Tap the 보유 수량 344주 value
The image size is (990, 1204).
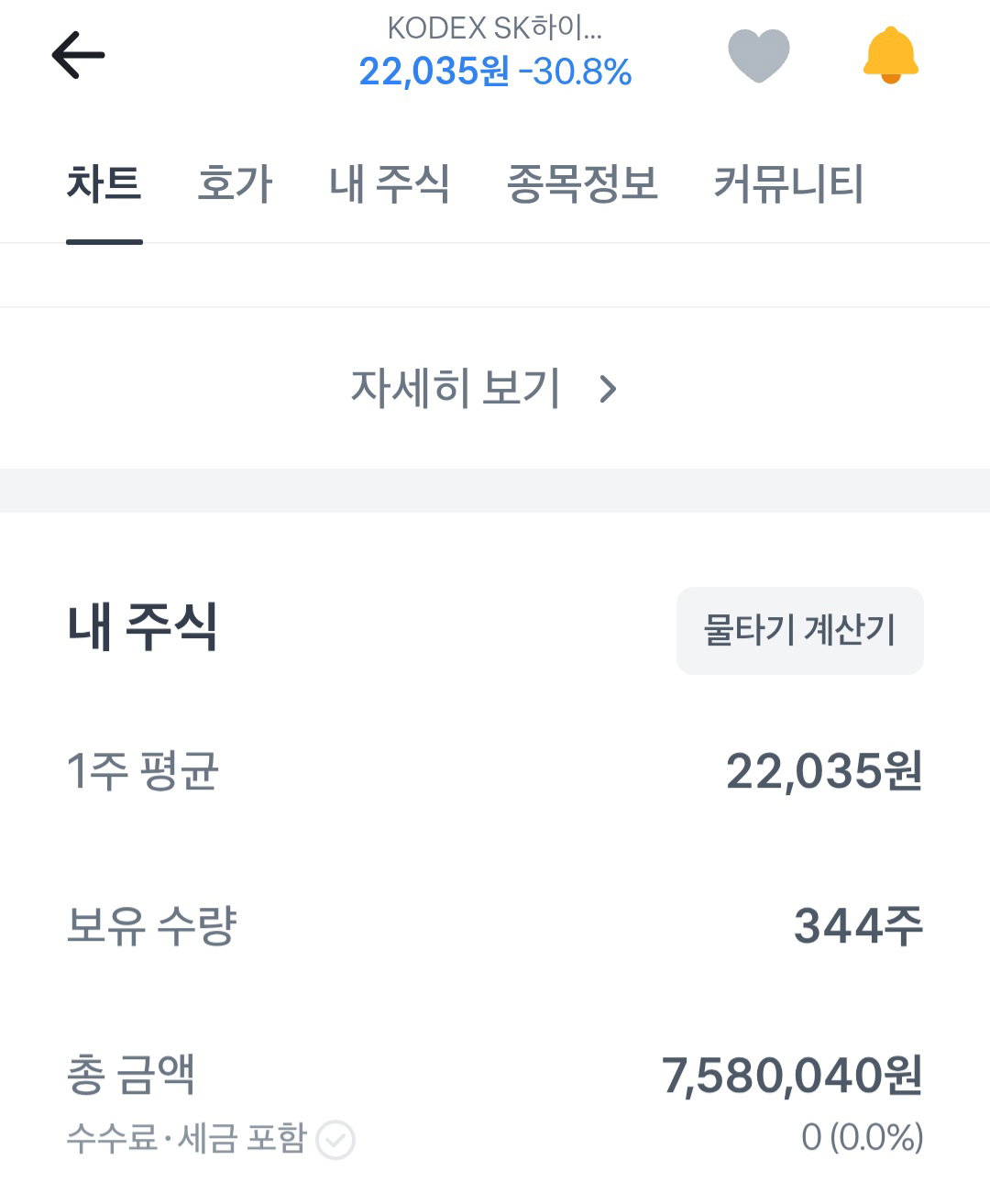click(x=858, y=925)
